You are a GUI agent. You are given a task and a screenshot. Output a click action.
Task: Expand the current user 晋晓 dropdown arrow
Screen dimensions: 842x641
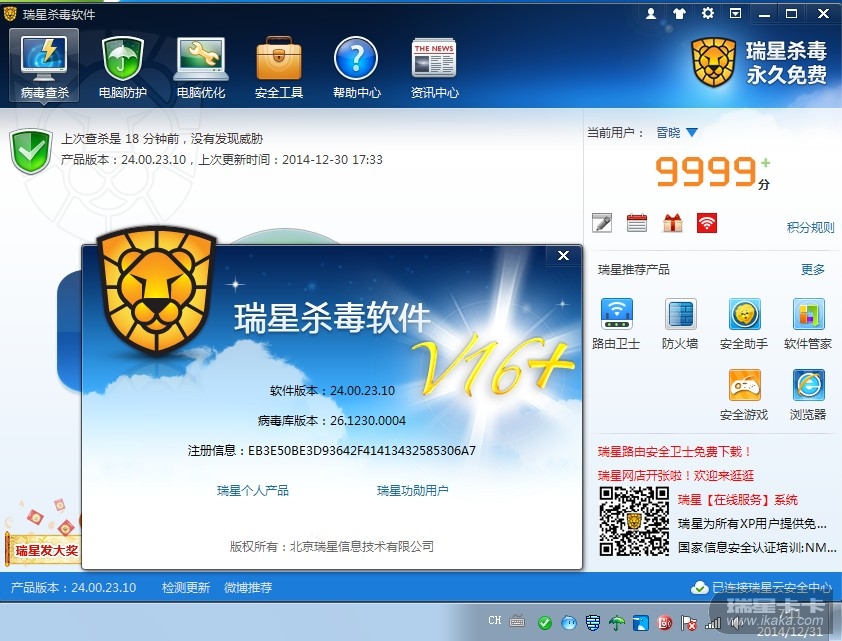click(692, 133)
